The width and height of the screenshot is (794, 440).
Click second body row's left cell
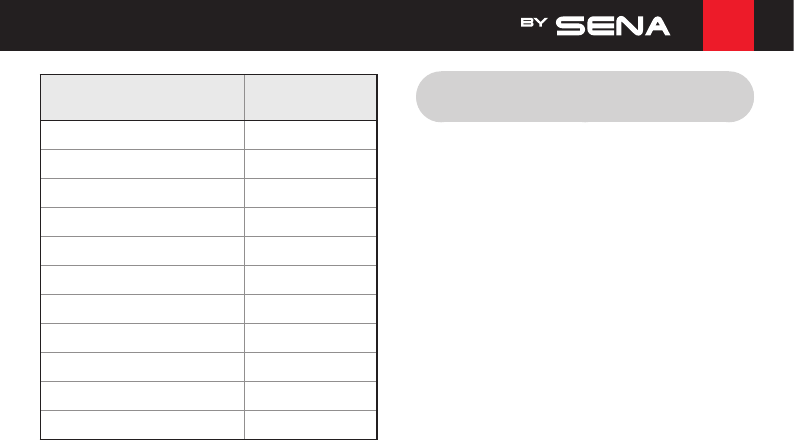[x=142, y=164]
